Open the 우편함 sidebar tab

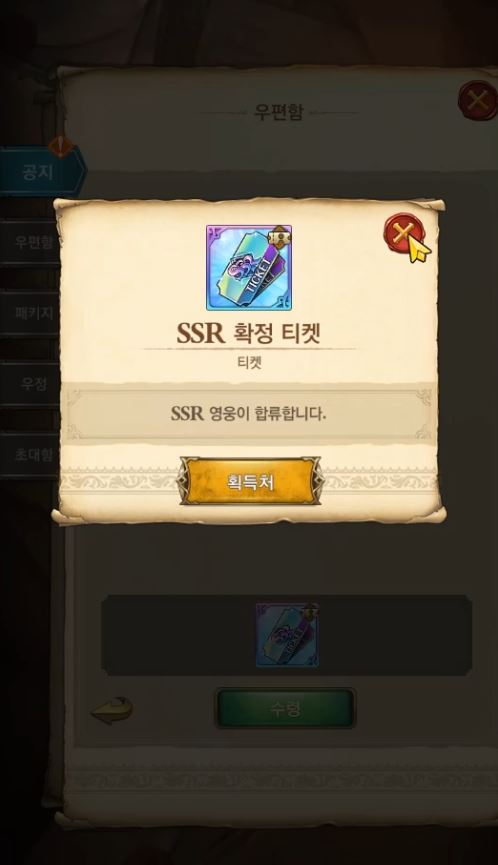[x=32, y=242]
